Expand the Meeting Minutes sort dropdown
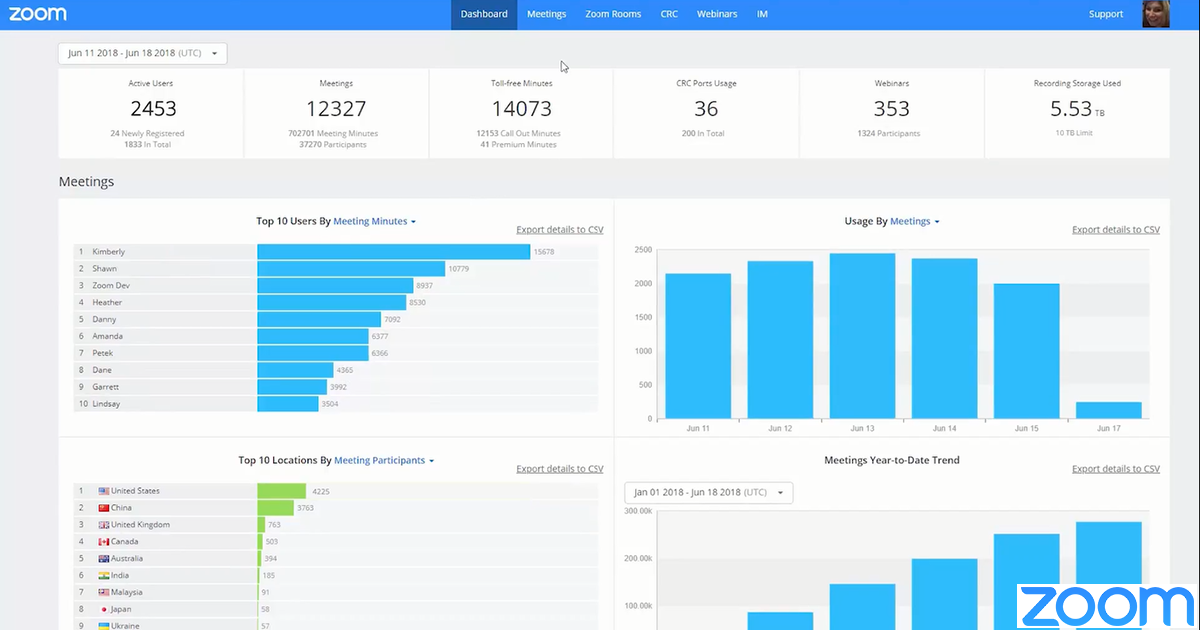Image resolution: width=1200 pixels, height=630 pixels. tap(374, 221)
